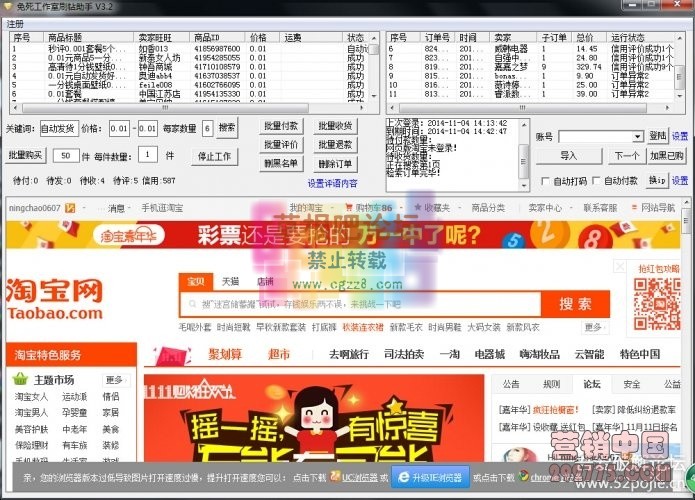Click 删黑名单 button
The height and width of the screenshot is (500, 695).
click(281, 164)
